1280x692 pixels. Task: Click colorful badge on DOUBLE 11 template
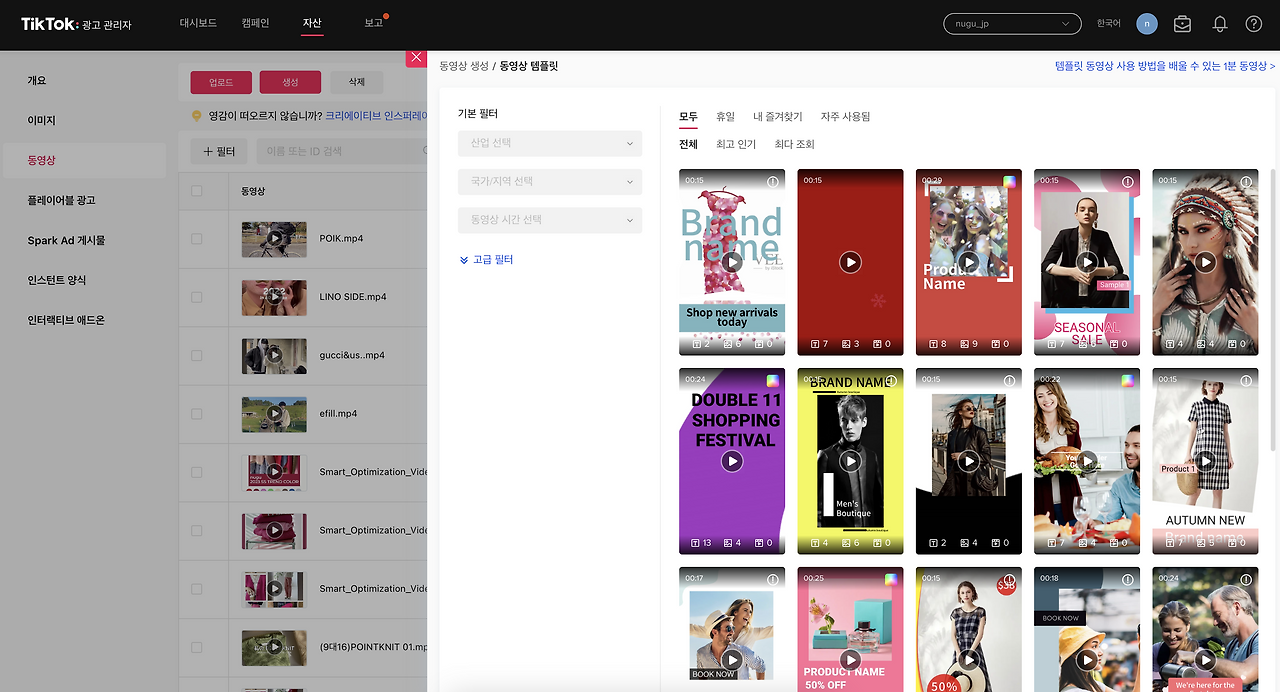772,381
